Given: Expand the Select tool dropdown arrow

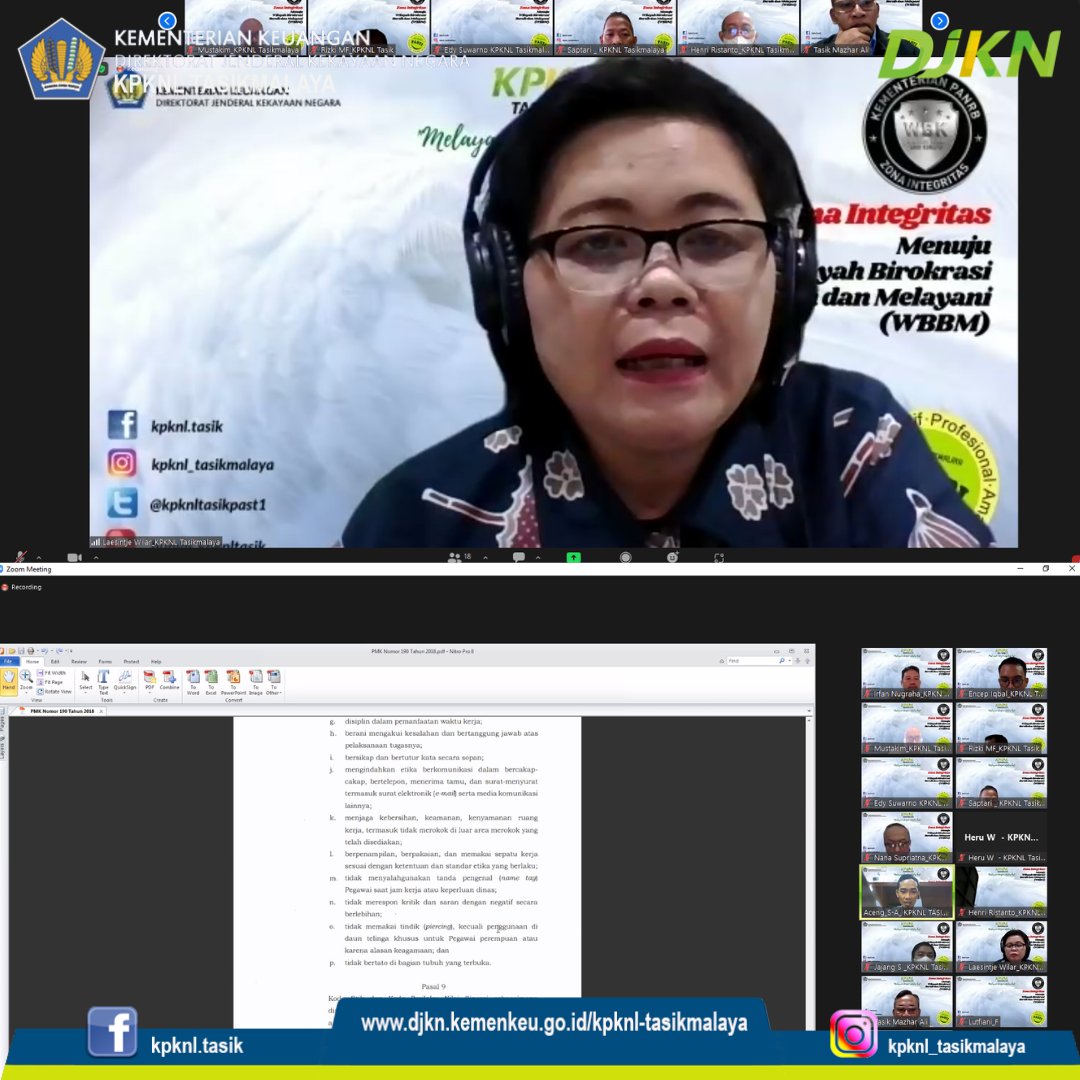Looking at the screenshot, I should click(85, 692).
